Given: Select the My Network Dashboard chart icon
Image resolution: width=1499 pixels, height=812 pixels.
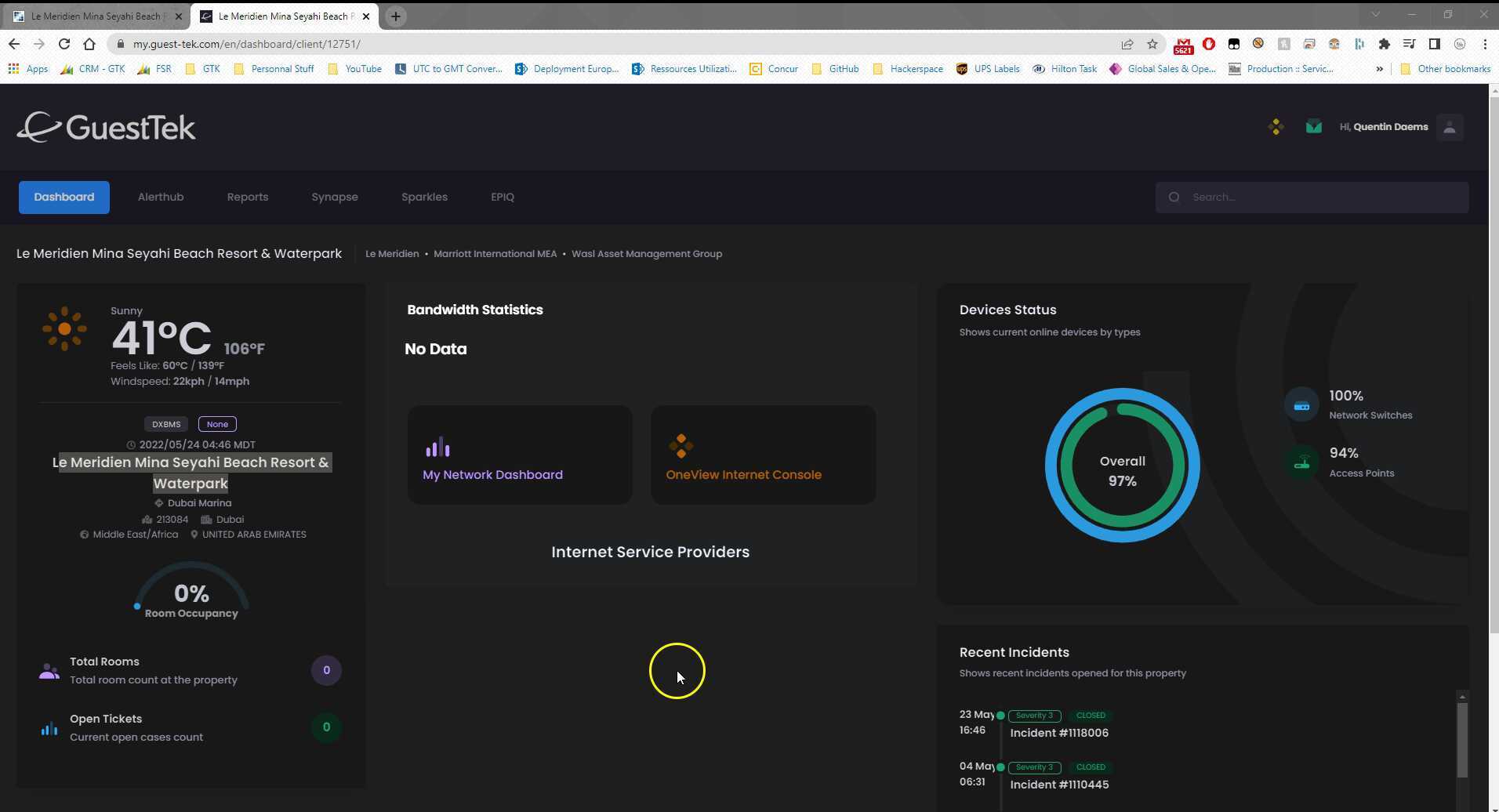Looking at the screenshot, I should pos(437,447).
